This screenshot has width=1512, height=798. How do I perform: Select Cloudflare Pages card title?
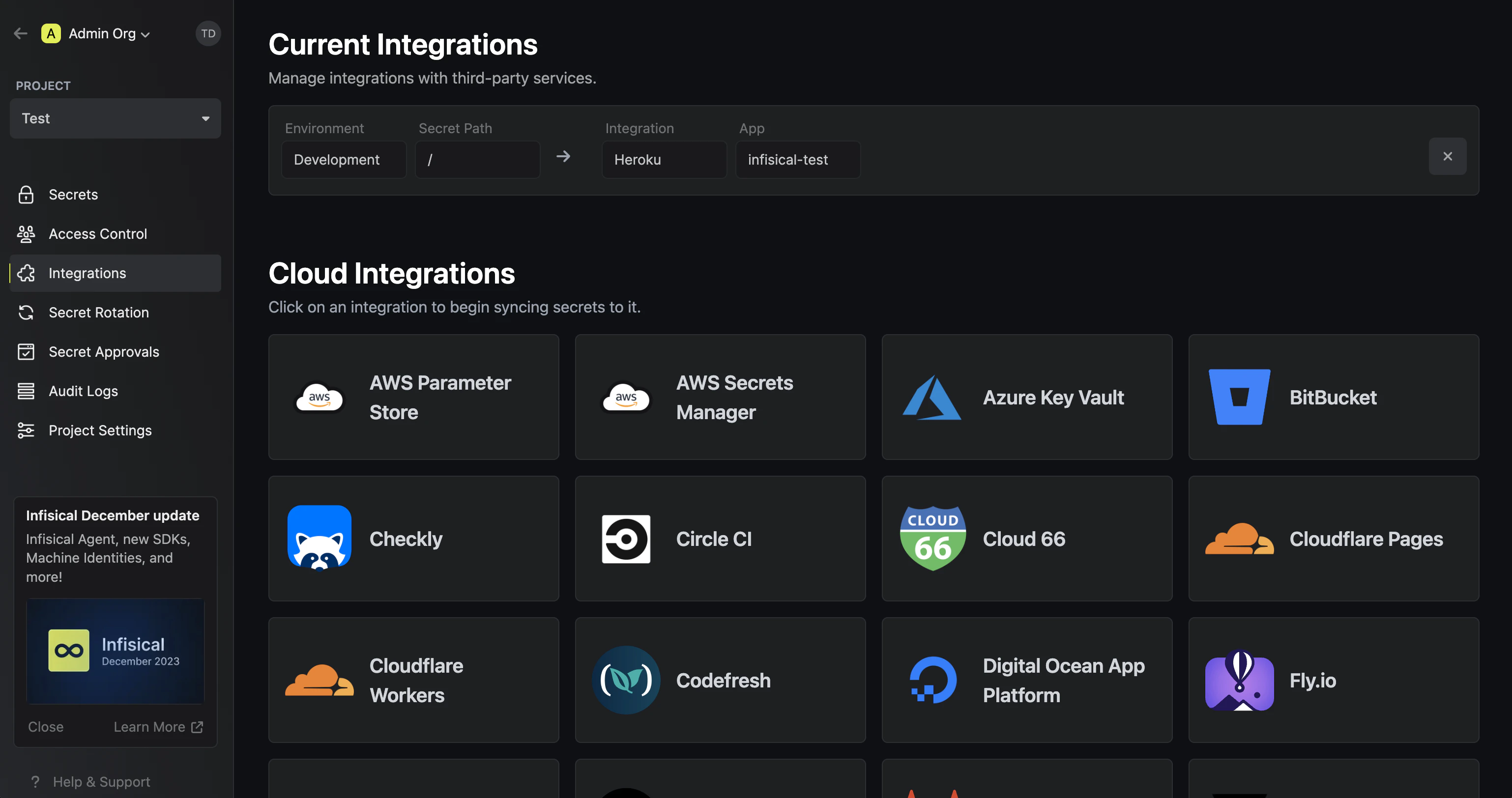click(1367, 539)
